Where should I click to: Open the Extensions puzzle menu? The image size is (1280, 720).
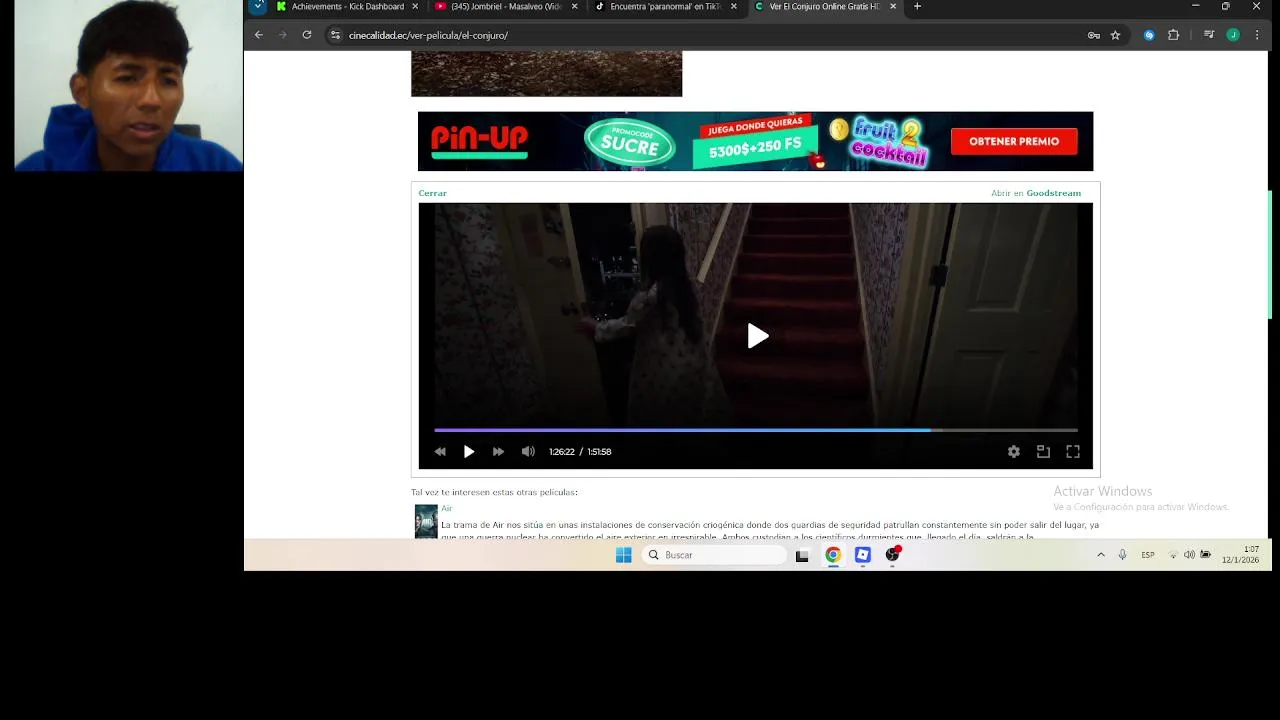pos(1174,35)
